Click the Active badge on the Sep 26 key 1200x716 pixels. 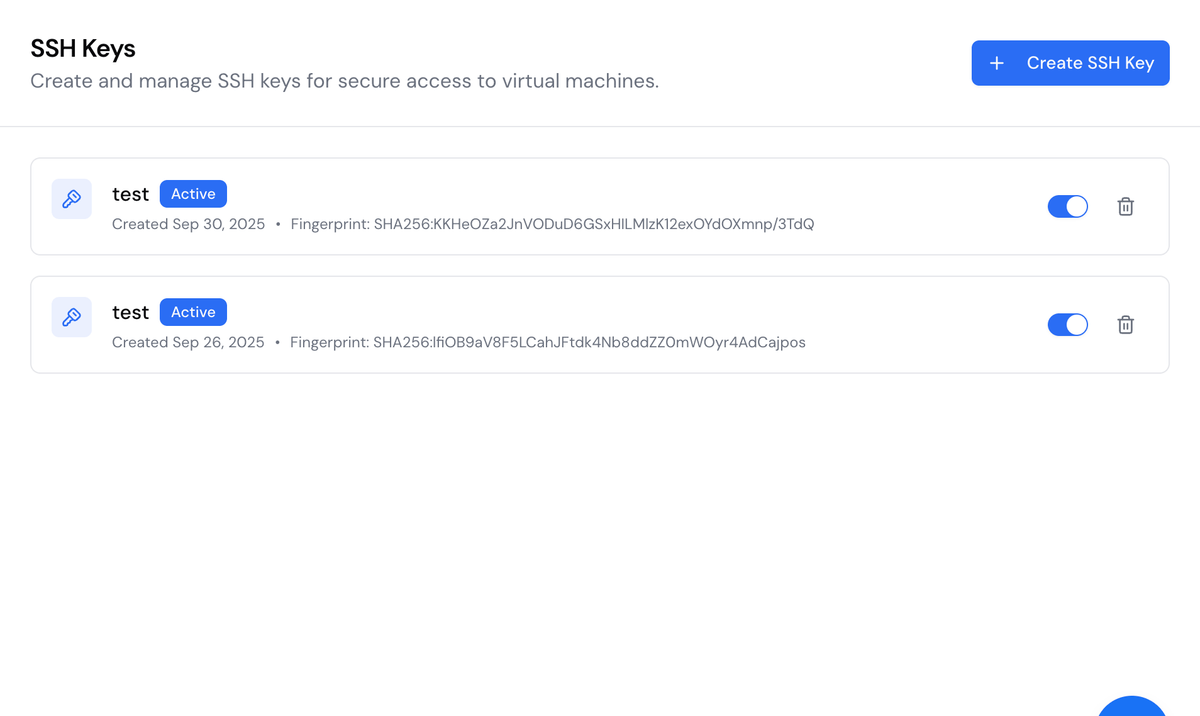click(x=193, y=312)
